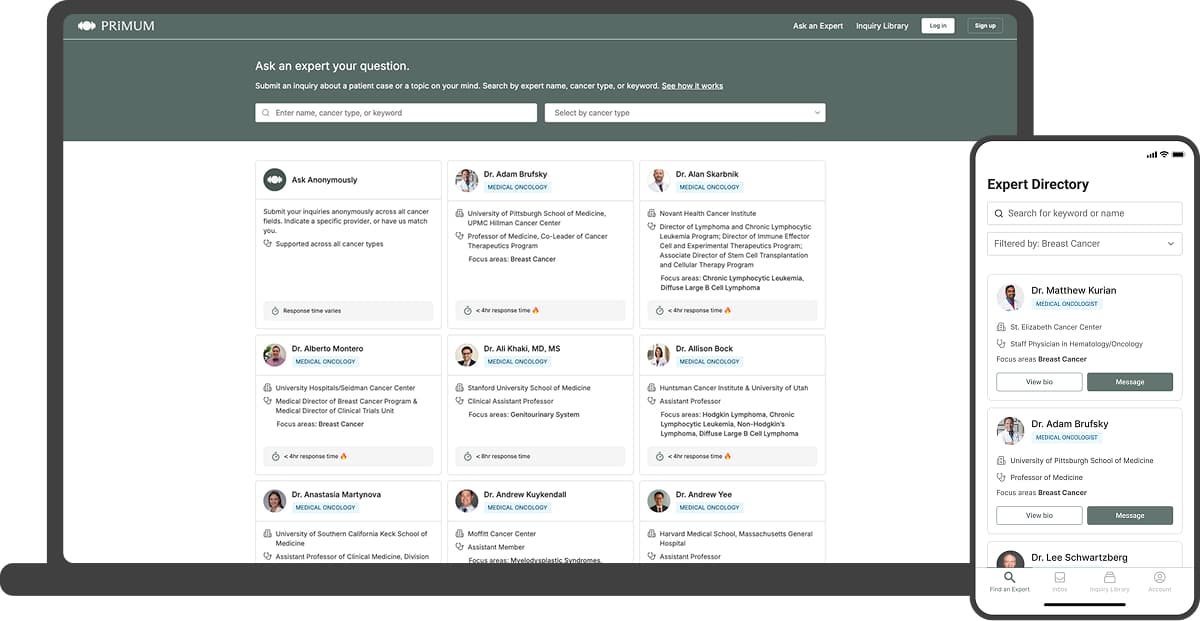The height and width of the screenshot is (621, 1201).
Task: Message Dr. Matthew Kurian
Action: click(x=1130, y=382)
